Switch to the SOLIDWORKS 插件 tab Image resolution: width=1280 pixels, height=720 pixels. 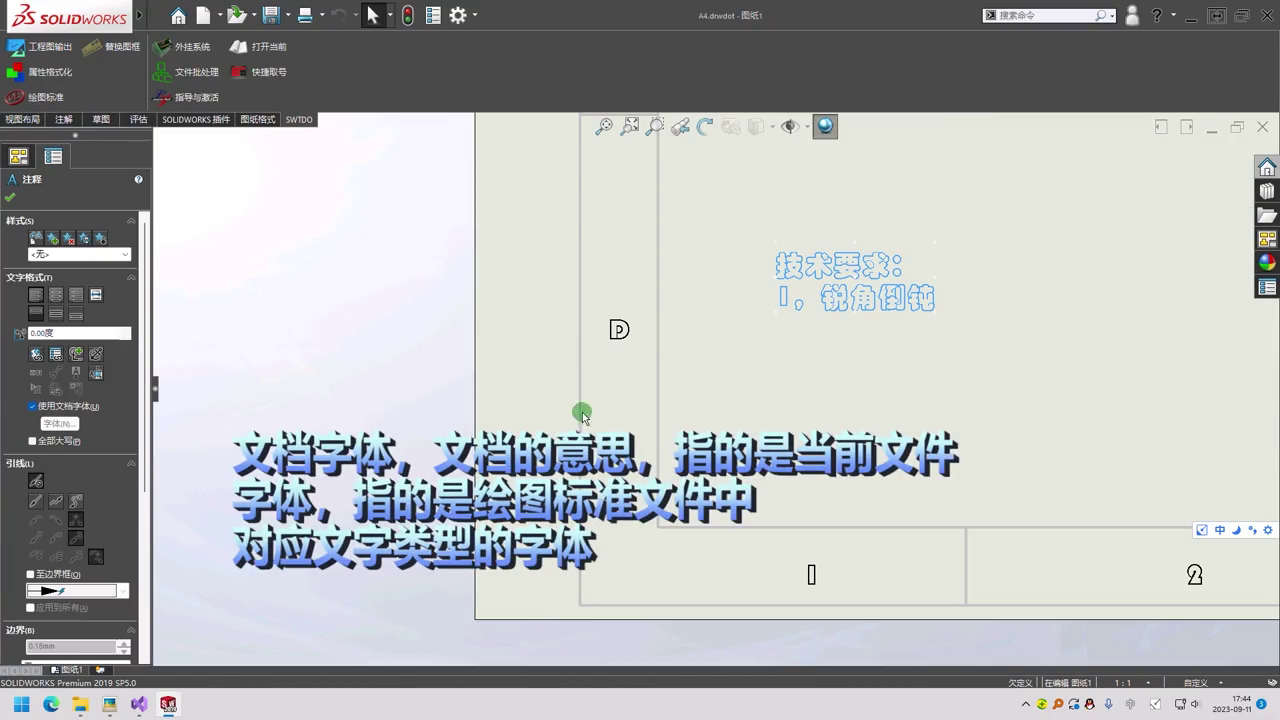click(196, 119)
